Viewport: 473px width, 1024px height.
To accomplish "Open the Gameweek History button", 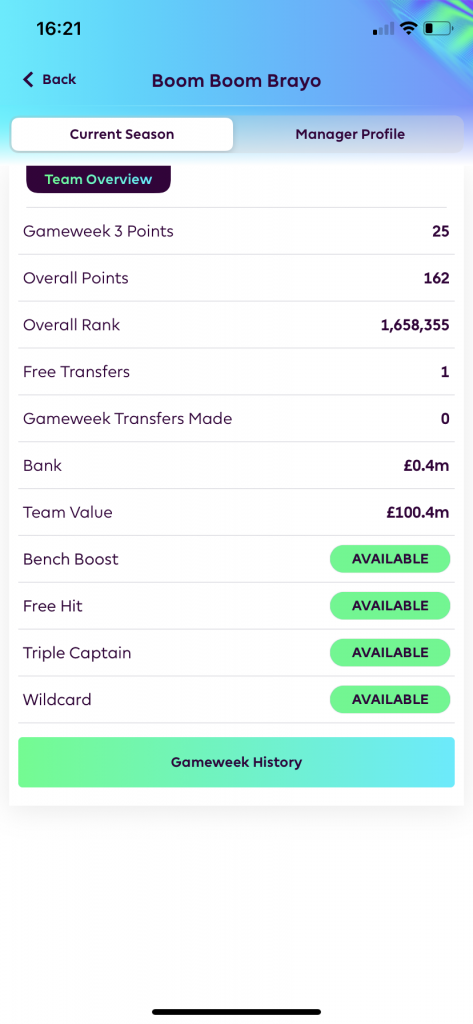I will (x=236, y=762).
